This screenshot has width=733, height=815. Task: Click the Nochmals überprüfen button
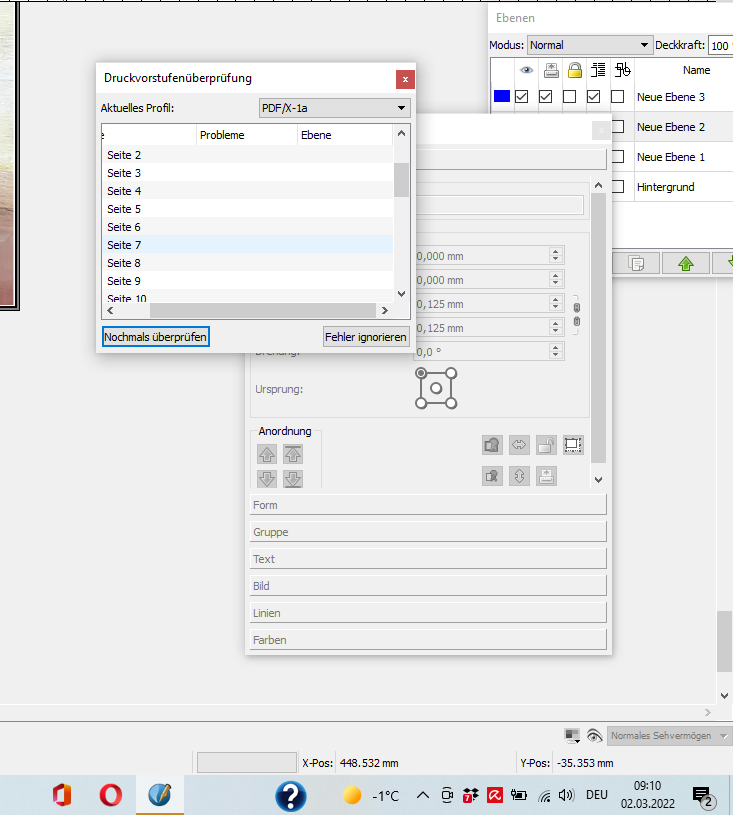155,337
